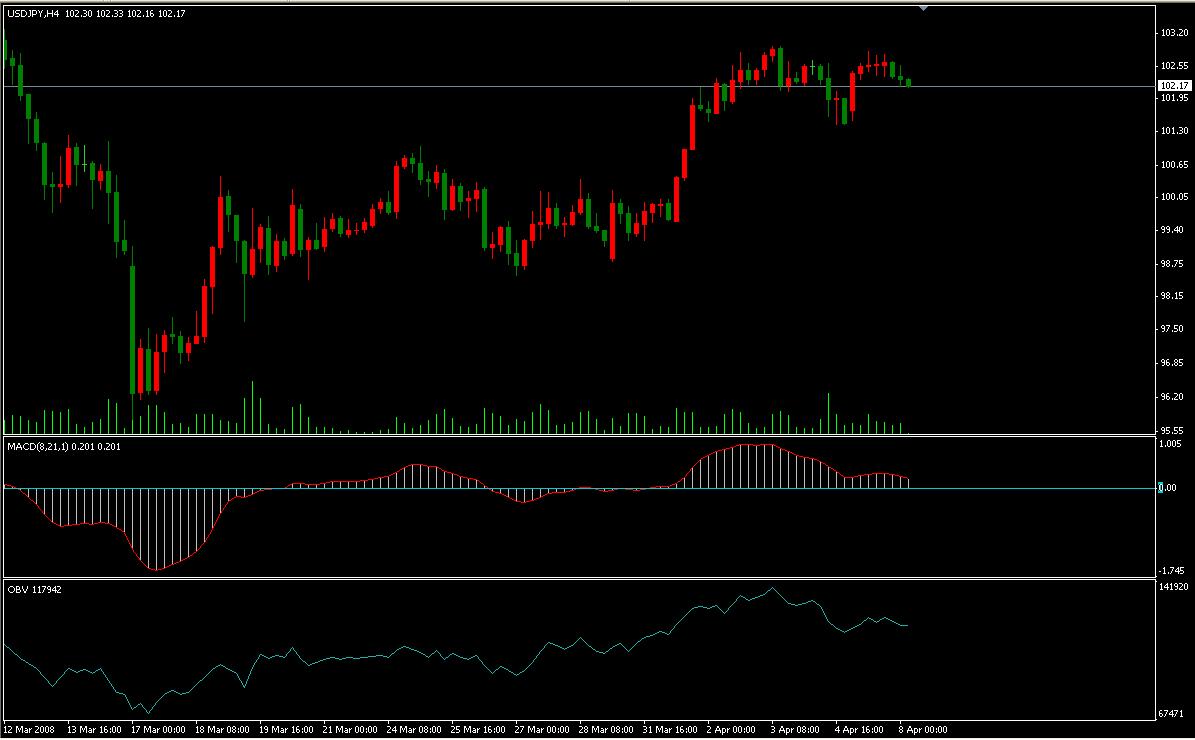Click the 141920 OBV scale value
1195x740 pixels.
pyautogui.click(x=1173, y=587)
